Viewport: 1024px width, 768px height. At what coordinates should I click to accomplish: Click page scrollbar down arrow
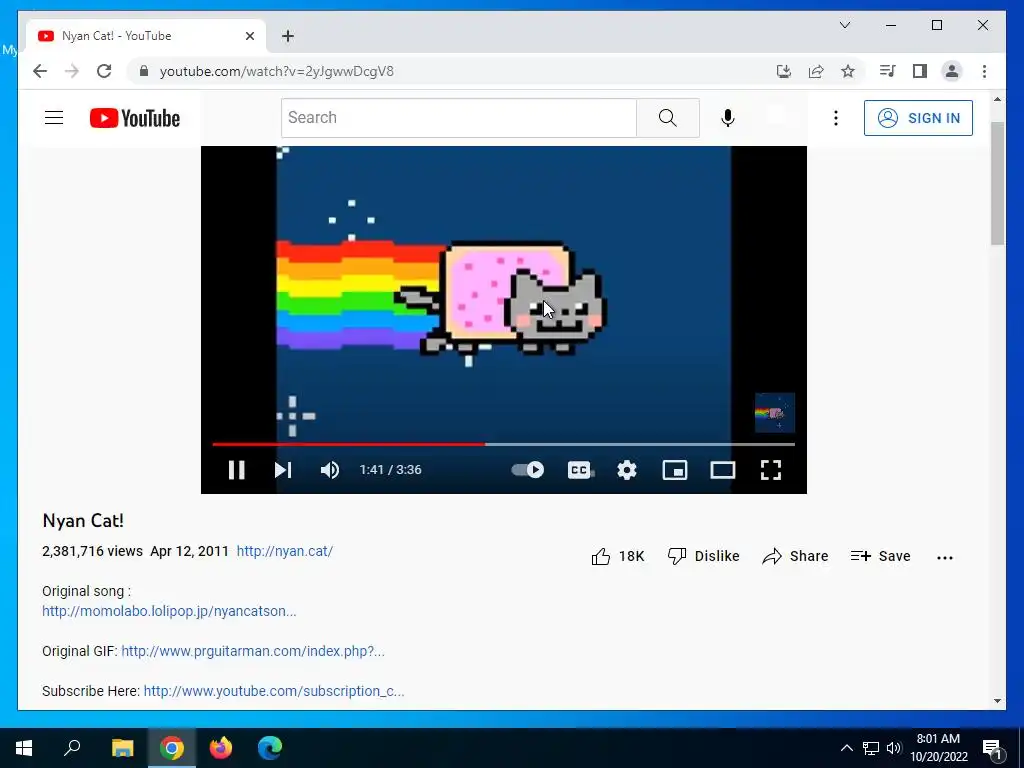point(997,701)
